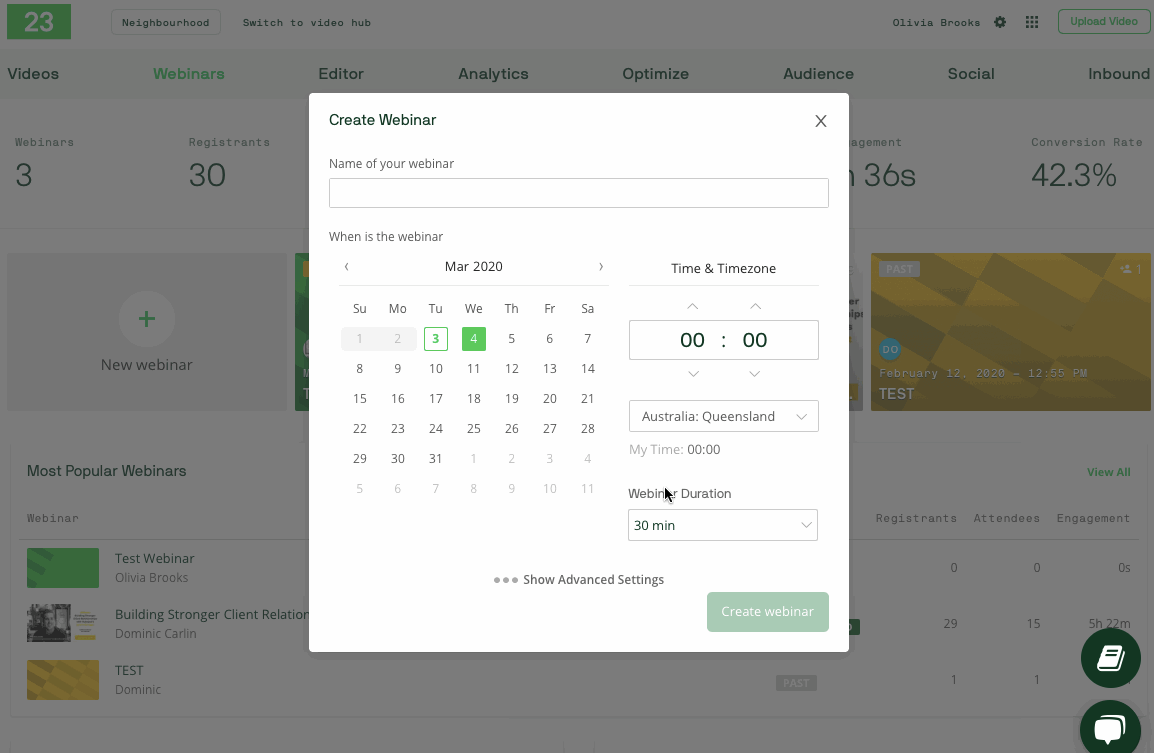Open the help guide book icon
Viewport: 1154px width, 753px height.
pyautogui.click(x=1110, y=657)
